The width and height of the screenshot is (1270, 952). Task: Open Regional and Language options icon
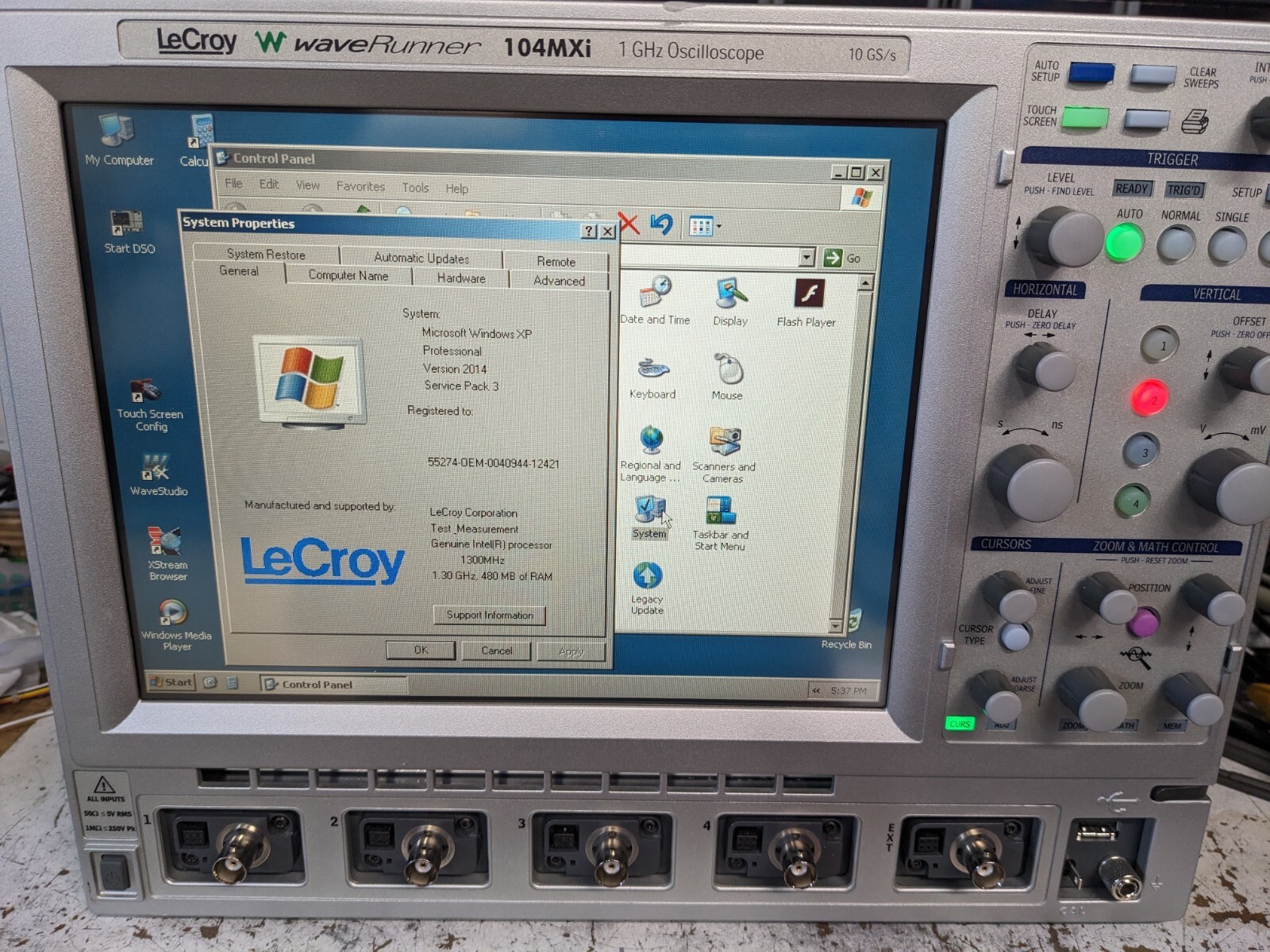click(650, 455)
